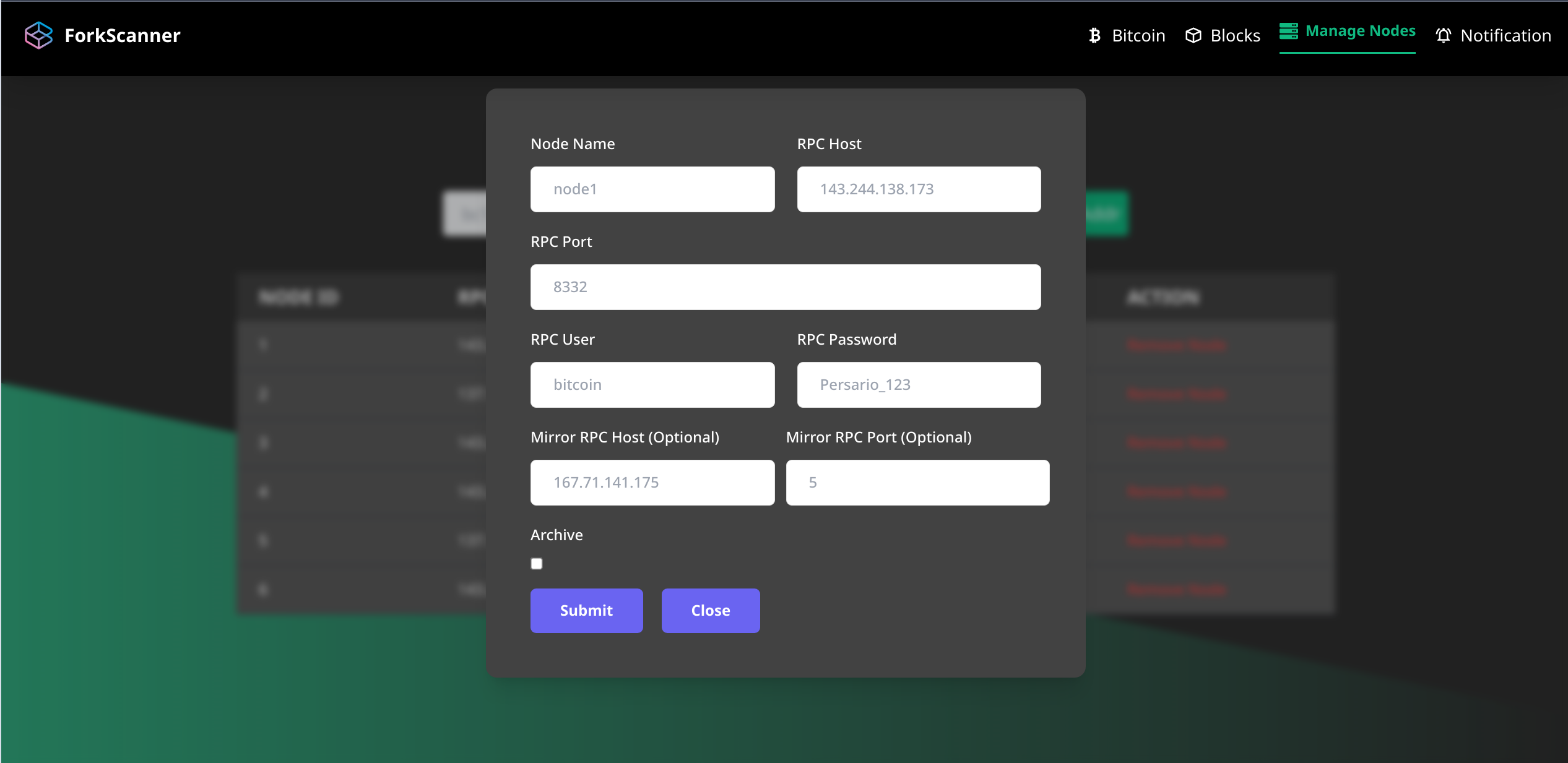Click the Notification bell icon
Screen dimensions: 1568x763
click(x=1443, y=35)
